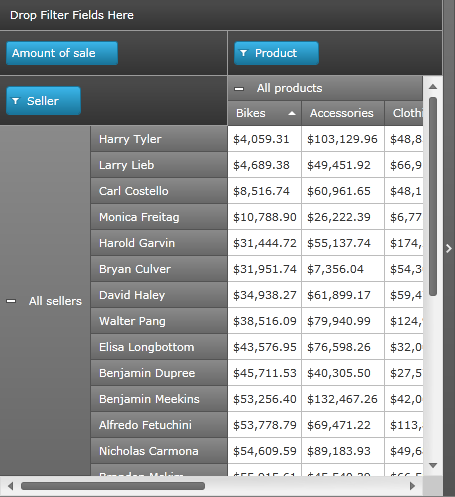Click the Product field button
The height and width of the screenshot is (497, 455).
276,53
